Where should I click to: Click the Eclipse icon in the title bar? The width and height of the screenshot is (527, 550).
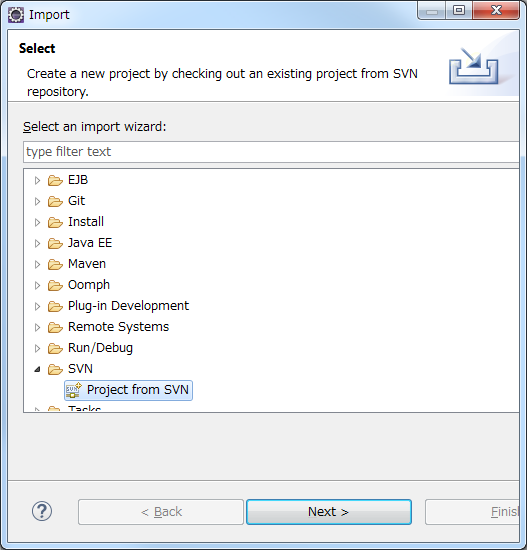coord(16,15)
